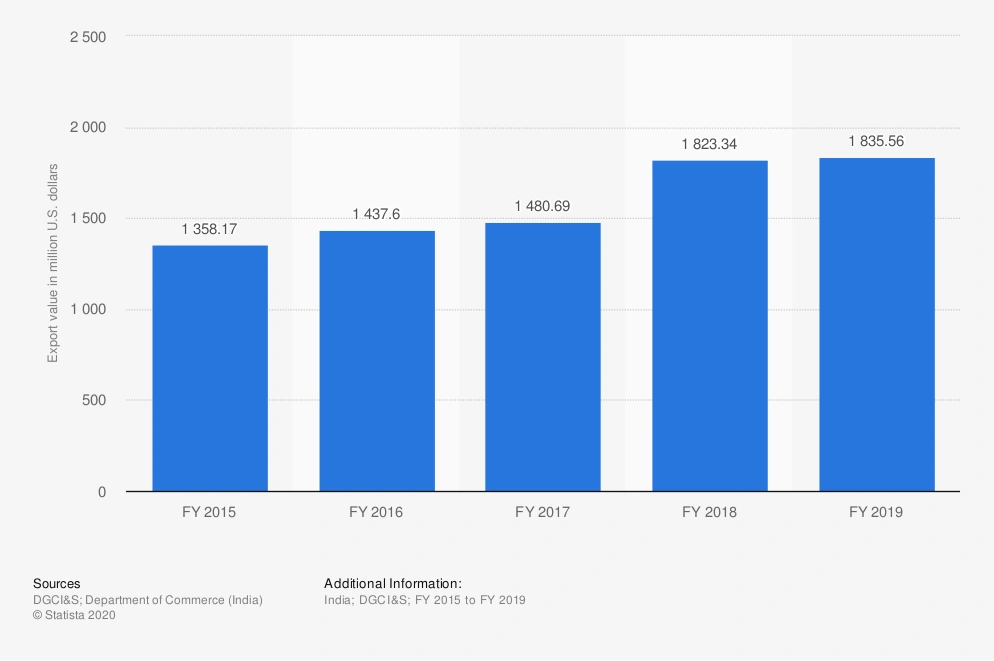Screen dimensions: 994x661
Task: Click the FY 2019 bar
Action: click(877, 324)
